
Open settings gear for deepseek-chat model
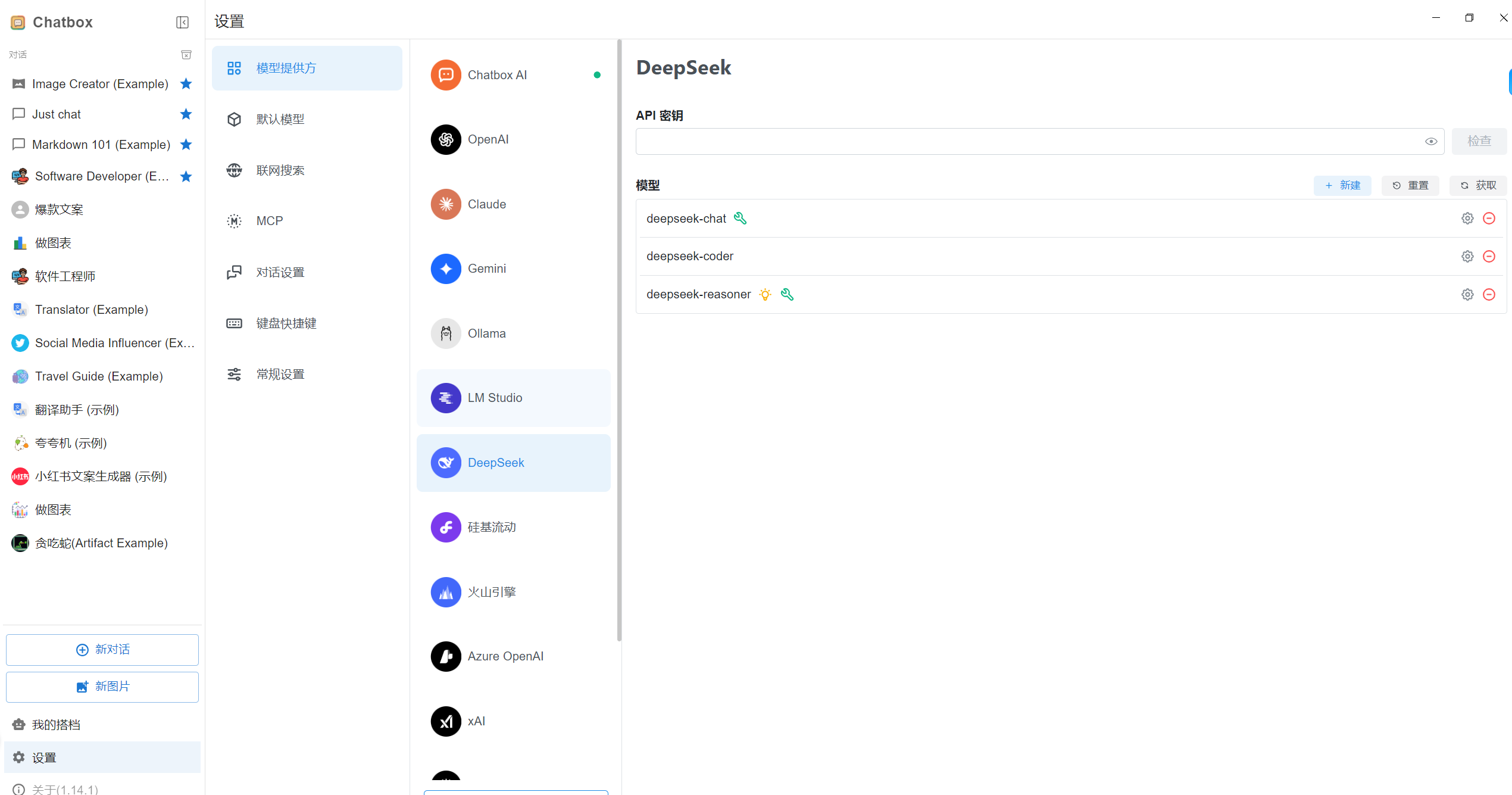(x=1467, y=219)
